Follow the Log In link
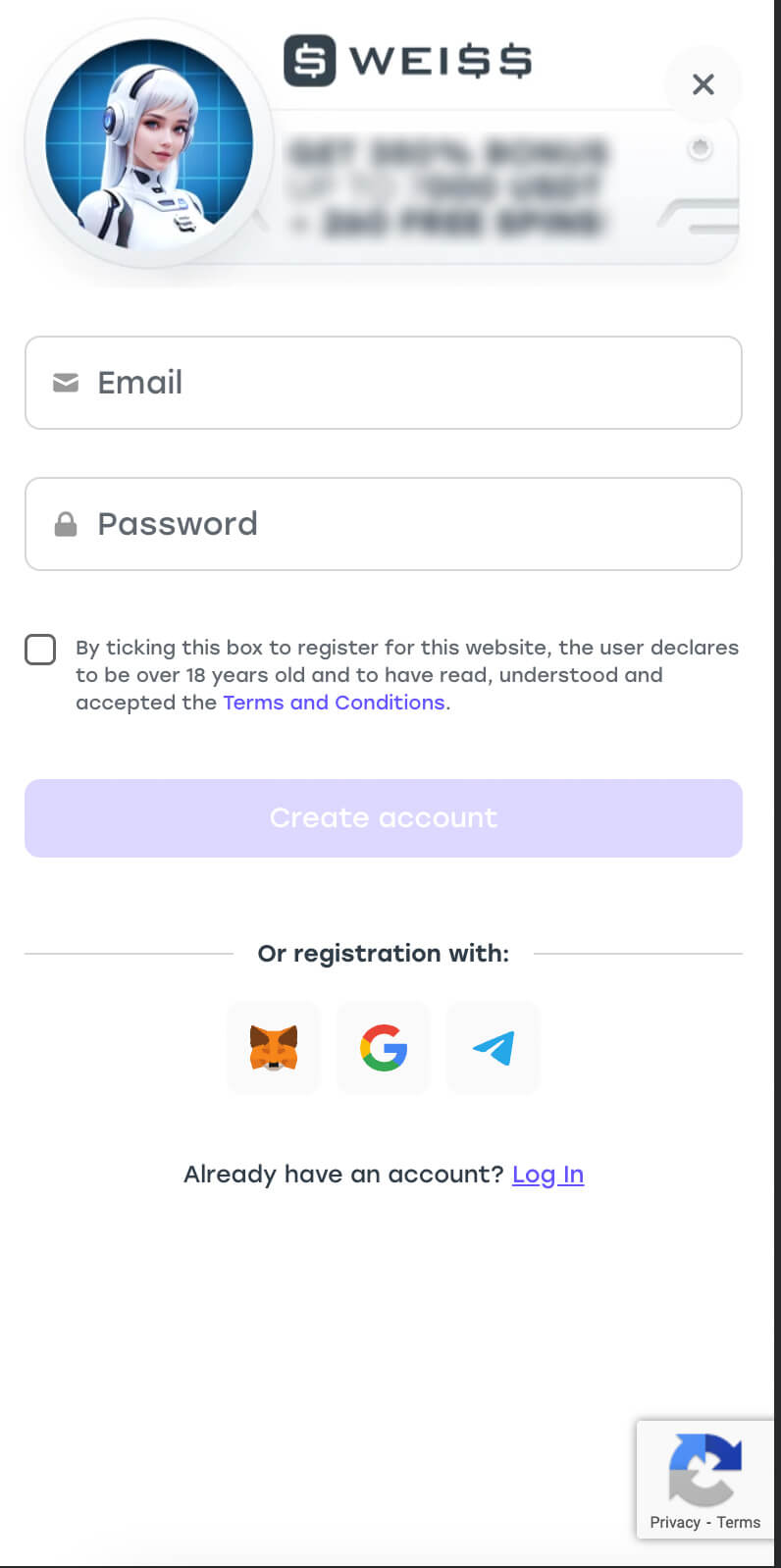This screenshot has width=781, height=1568. coord(547,1175)
